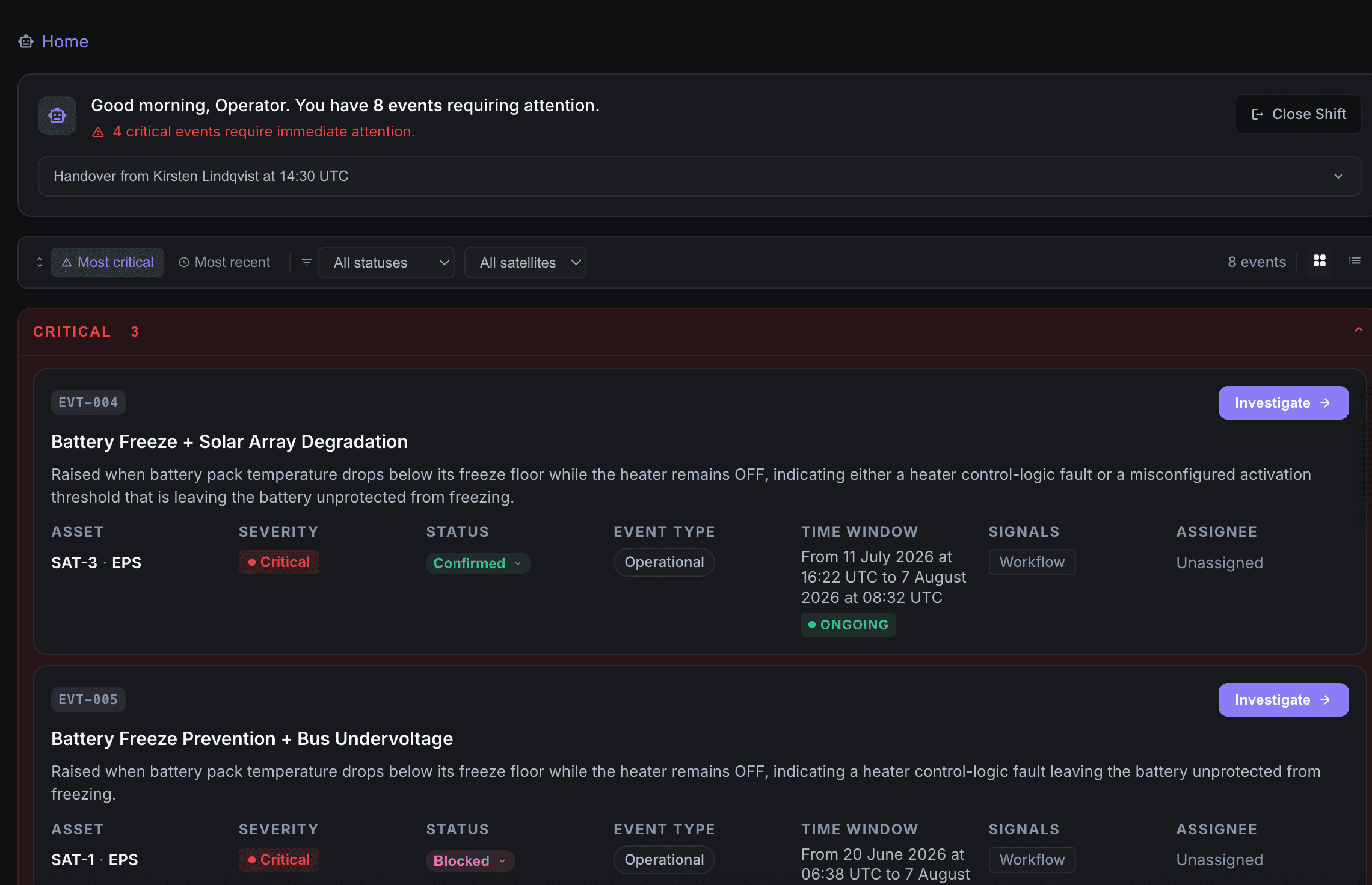The height and width of the screenshot is (885, 1372).
Task: Click the SAT-3 · EPS asset
Action: (x=96, y=563)
